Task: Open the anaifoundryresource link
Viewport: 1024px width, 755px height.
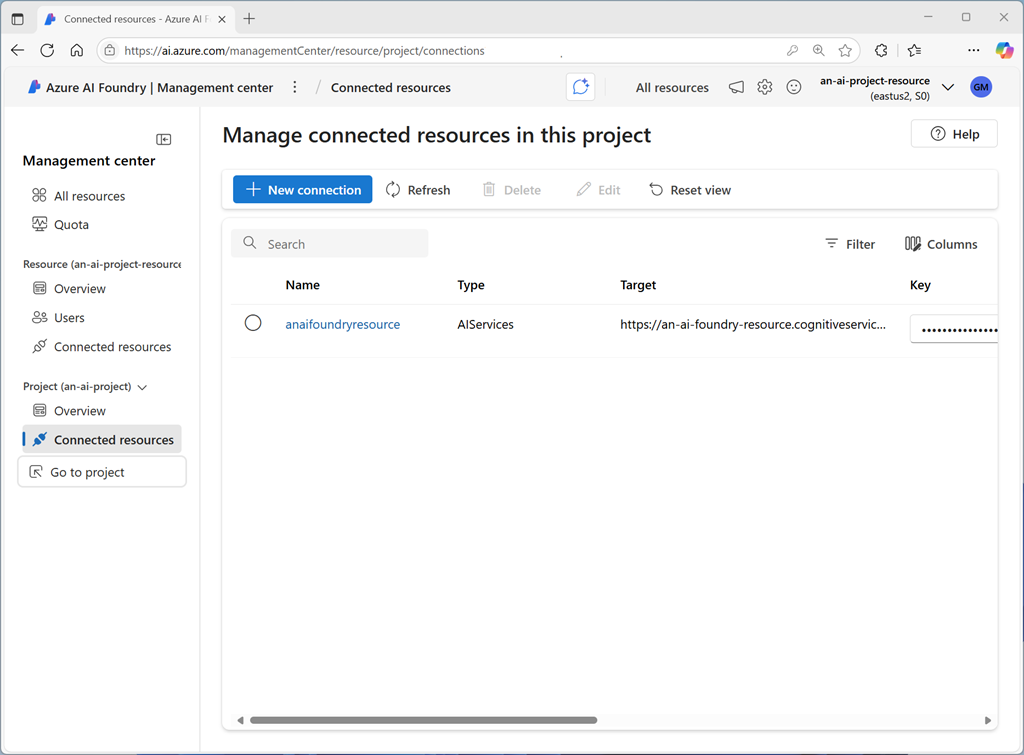Action: [342, 324]
